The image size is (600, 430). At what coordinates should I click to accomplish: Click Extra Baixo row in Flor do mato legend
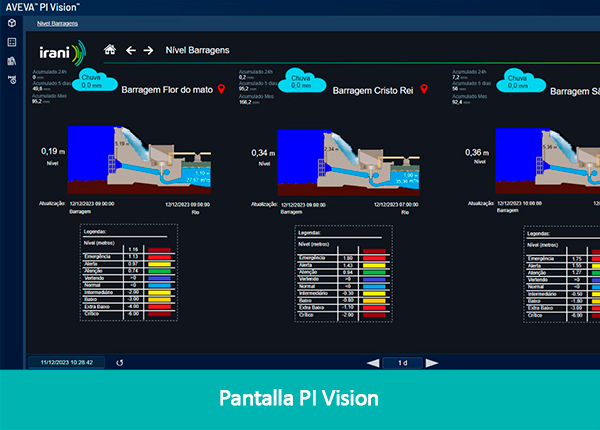[129, 307]
